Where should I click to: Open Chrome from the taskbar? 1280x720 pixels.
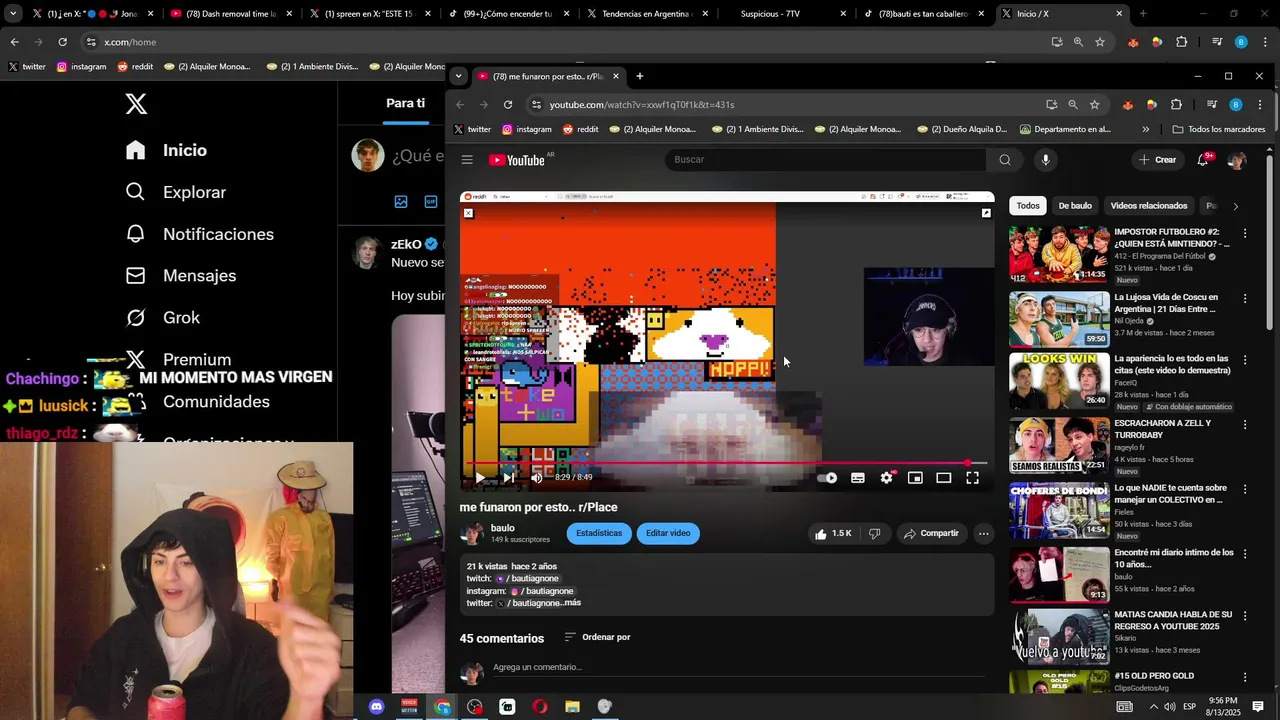(442, 707)
